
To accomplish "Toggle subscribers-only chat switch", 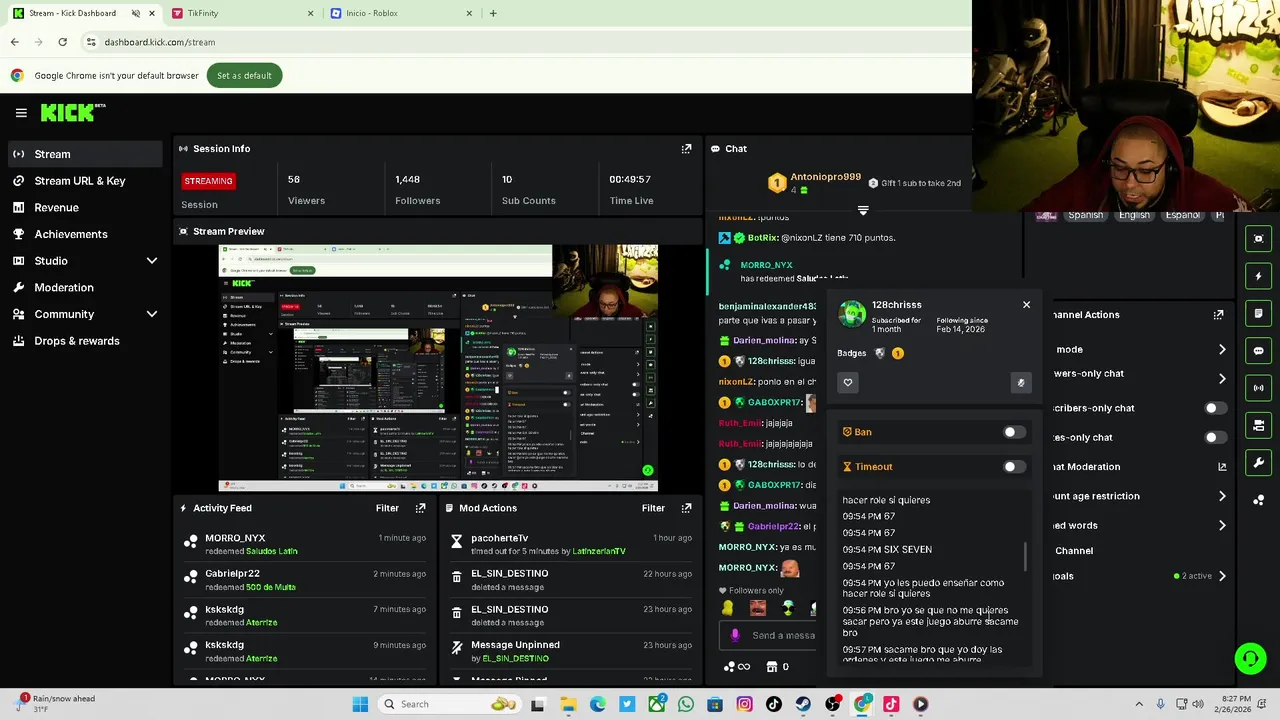I will coord(1215,408).
